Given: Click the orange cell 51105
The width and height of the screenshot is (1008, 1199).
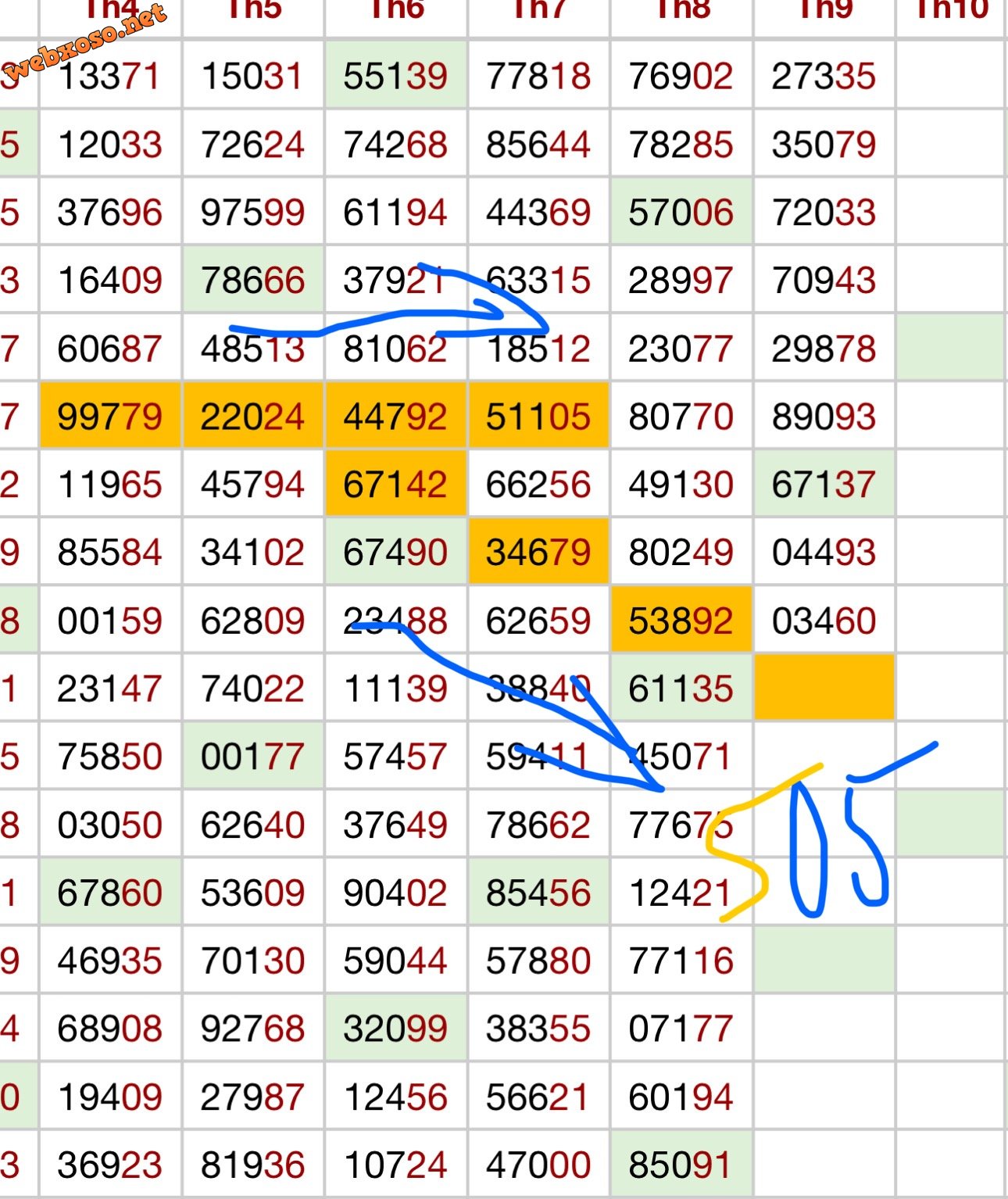Looking at the screenshot, I should coord(538,417).
